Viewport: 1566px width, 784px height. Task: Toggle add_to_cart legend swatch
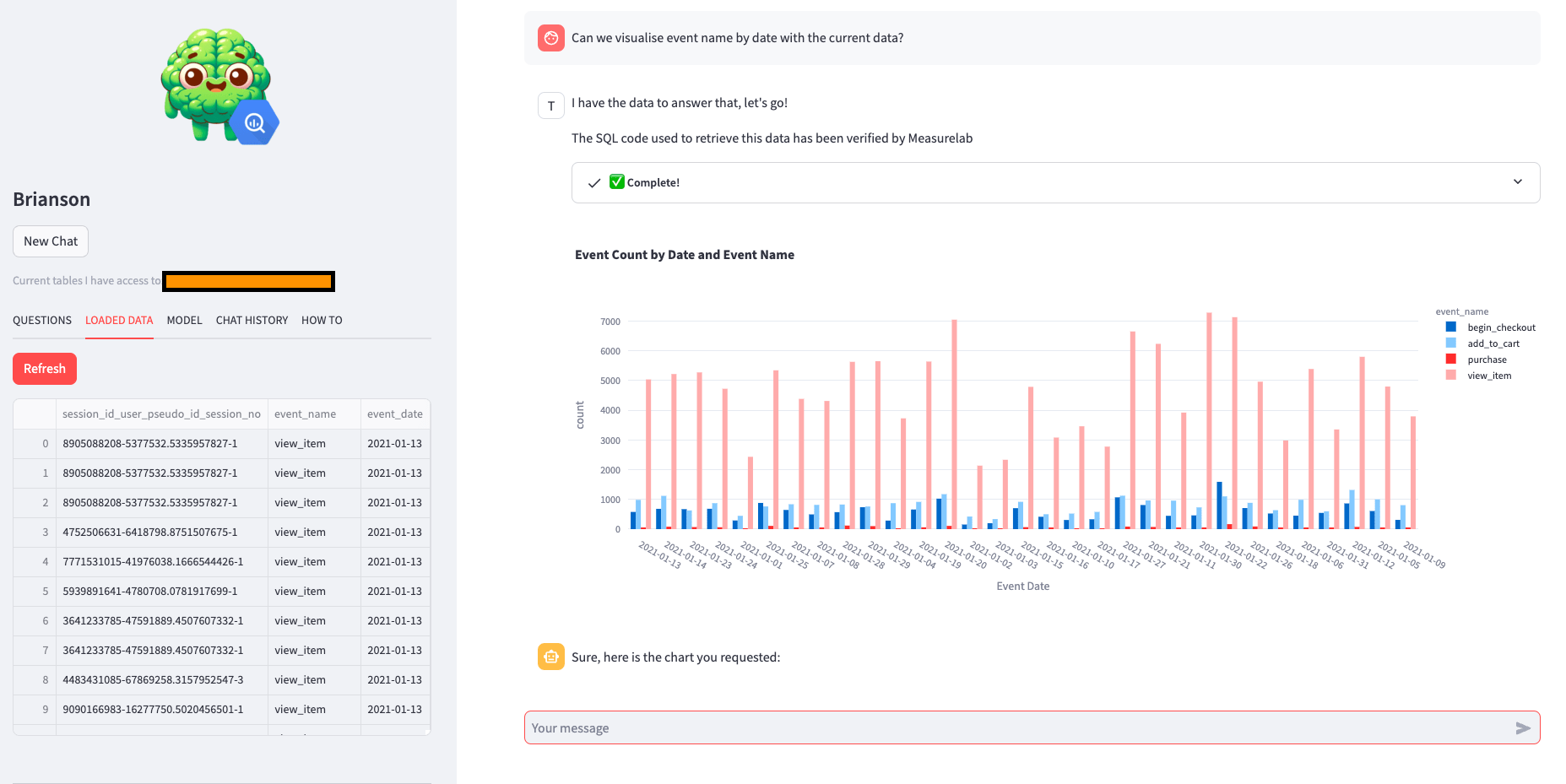(x=1450, y=343)
